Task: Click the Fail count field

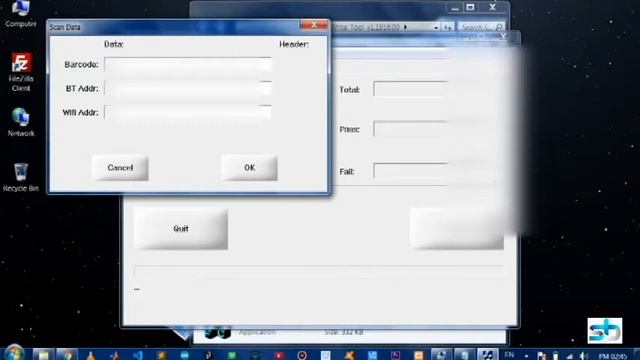Action: click(x=411, y=171)
